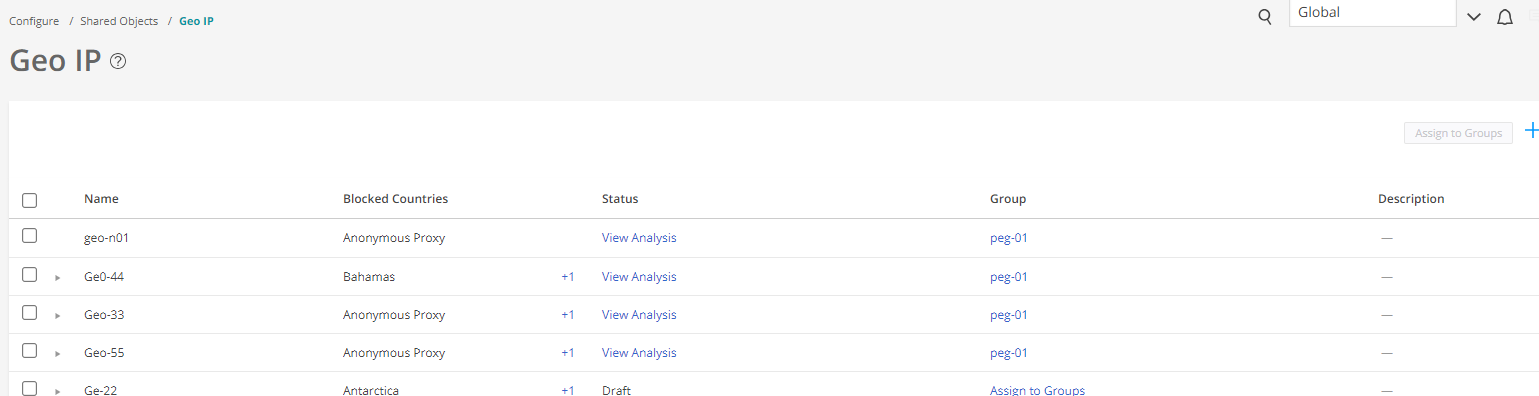Click the Group column header
Screen dimensions: 1539x396
tap(1008, 199)
